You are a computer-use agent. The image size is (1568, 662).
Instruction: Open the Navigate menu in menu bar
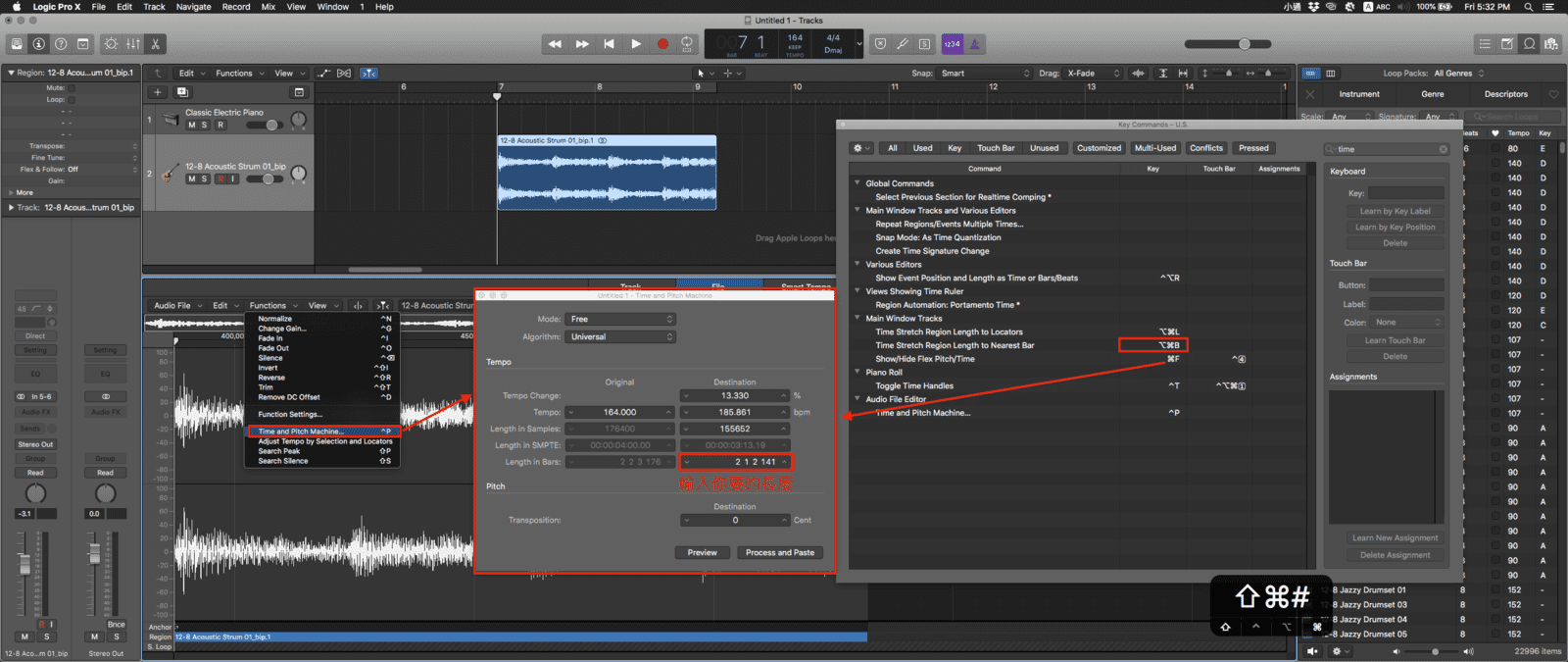194,7
